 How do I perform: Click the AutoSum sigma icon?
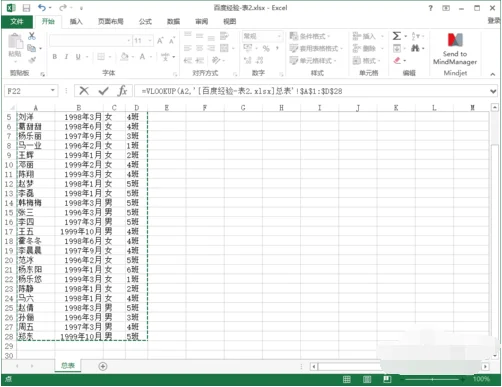[397, 36]
